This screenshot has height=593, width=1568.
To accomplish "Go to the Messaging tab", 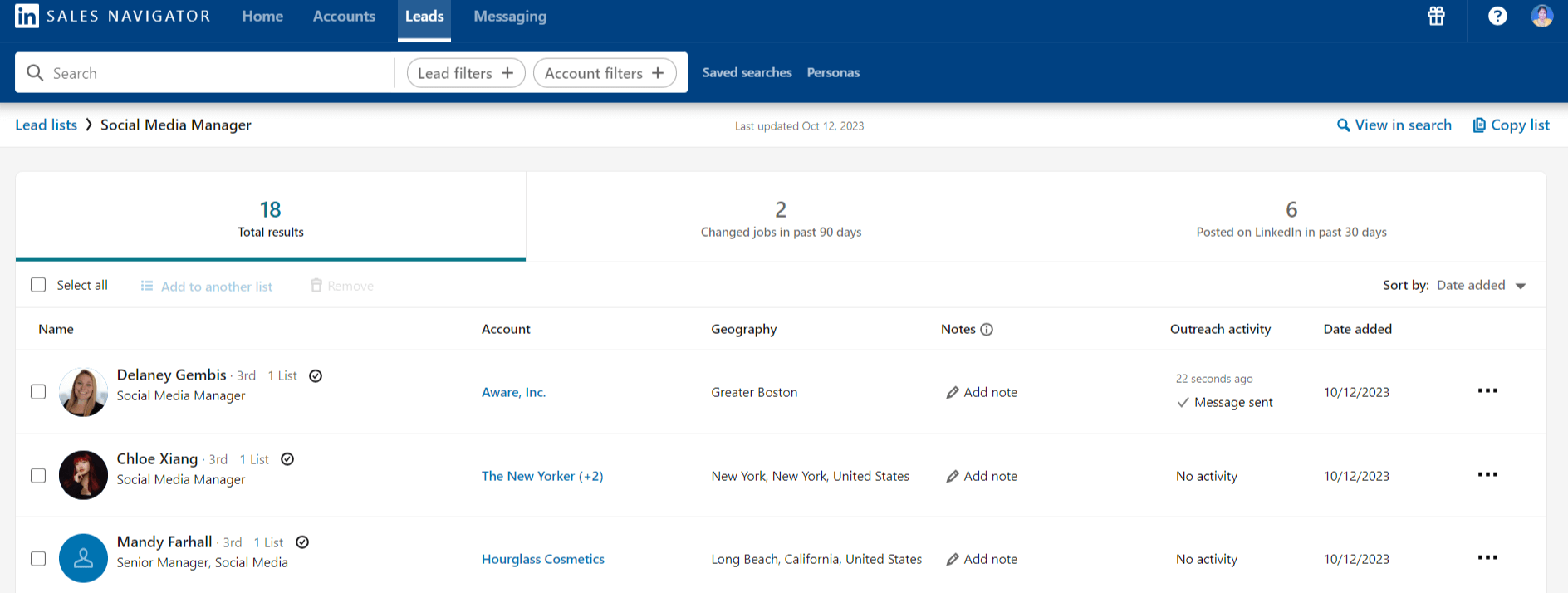I will click(x=510, y=17).
